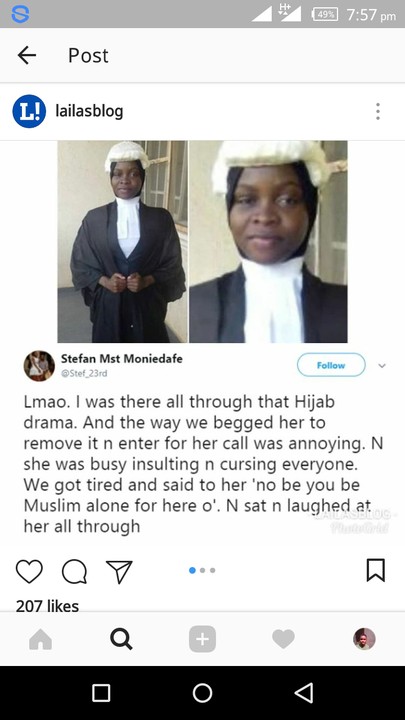Save the post with bookmark icon

pos(376,570)
